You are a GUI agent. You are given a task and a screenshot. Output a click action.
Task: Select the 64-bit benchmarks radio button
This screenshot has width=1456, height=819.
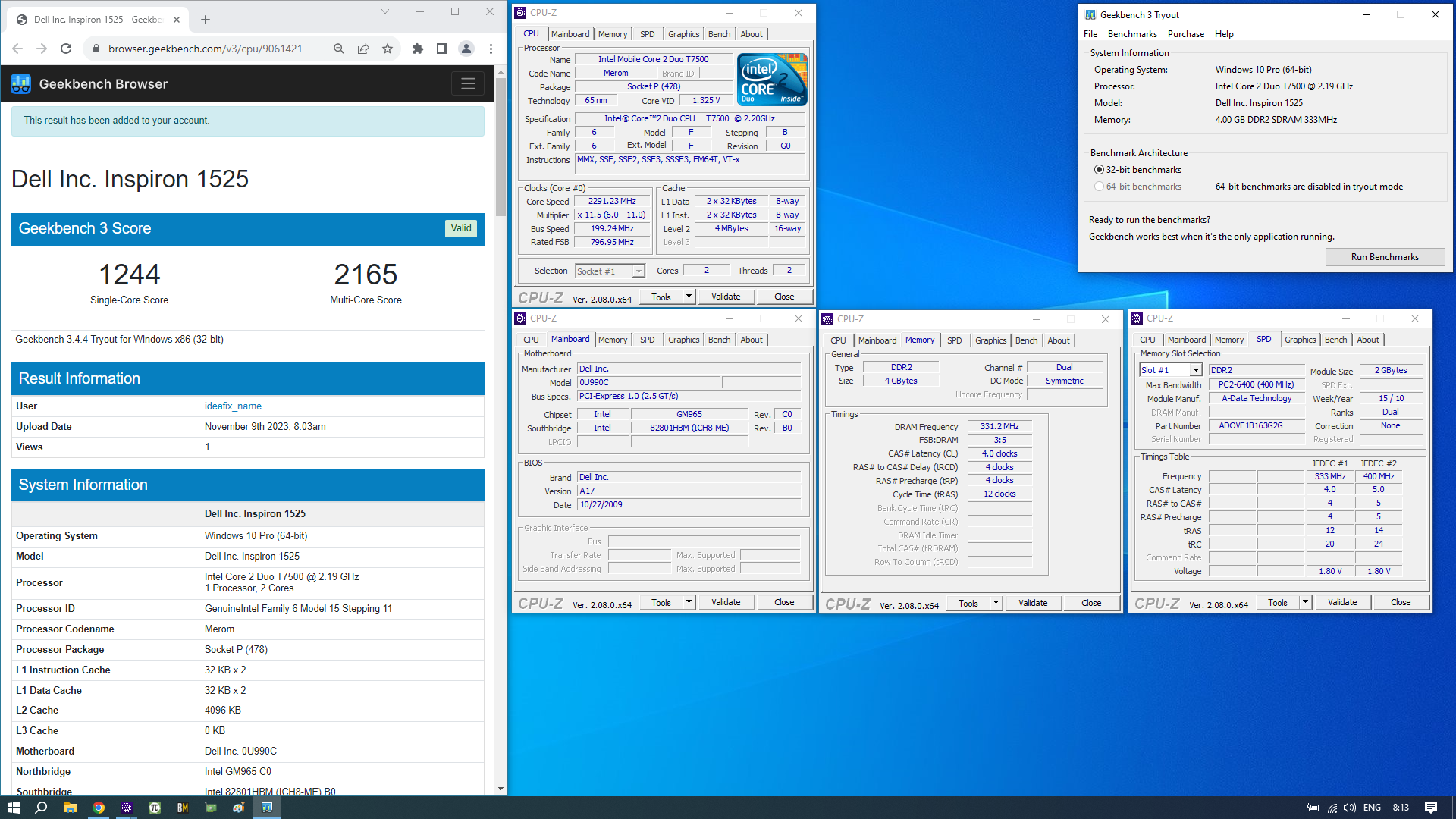1099,187
